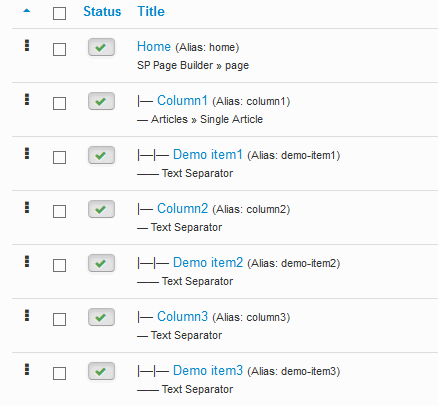Viewport: 438px width, 406px height.
Task: Grab the drag handle for Home row
Action: click(x=27, y=45)
